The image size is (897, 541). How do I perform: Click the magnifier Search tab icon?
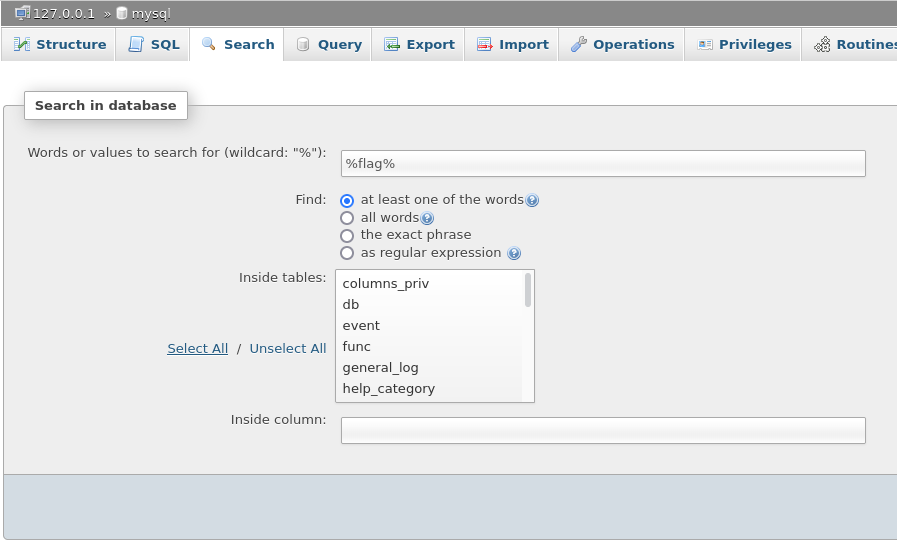coord(209,44)
